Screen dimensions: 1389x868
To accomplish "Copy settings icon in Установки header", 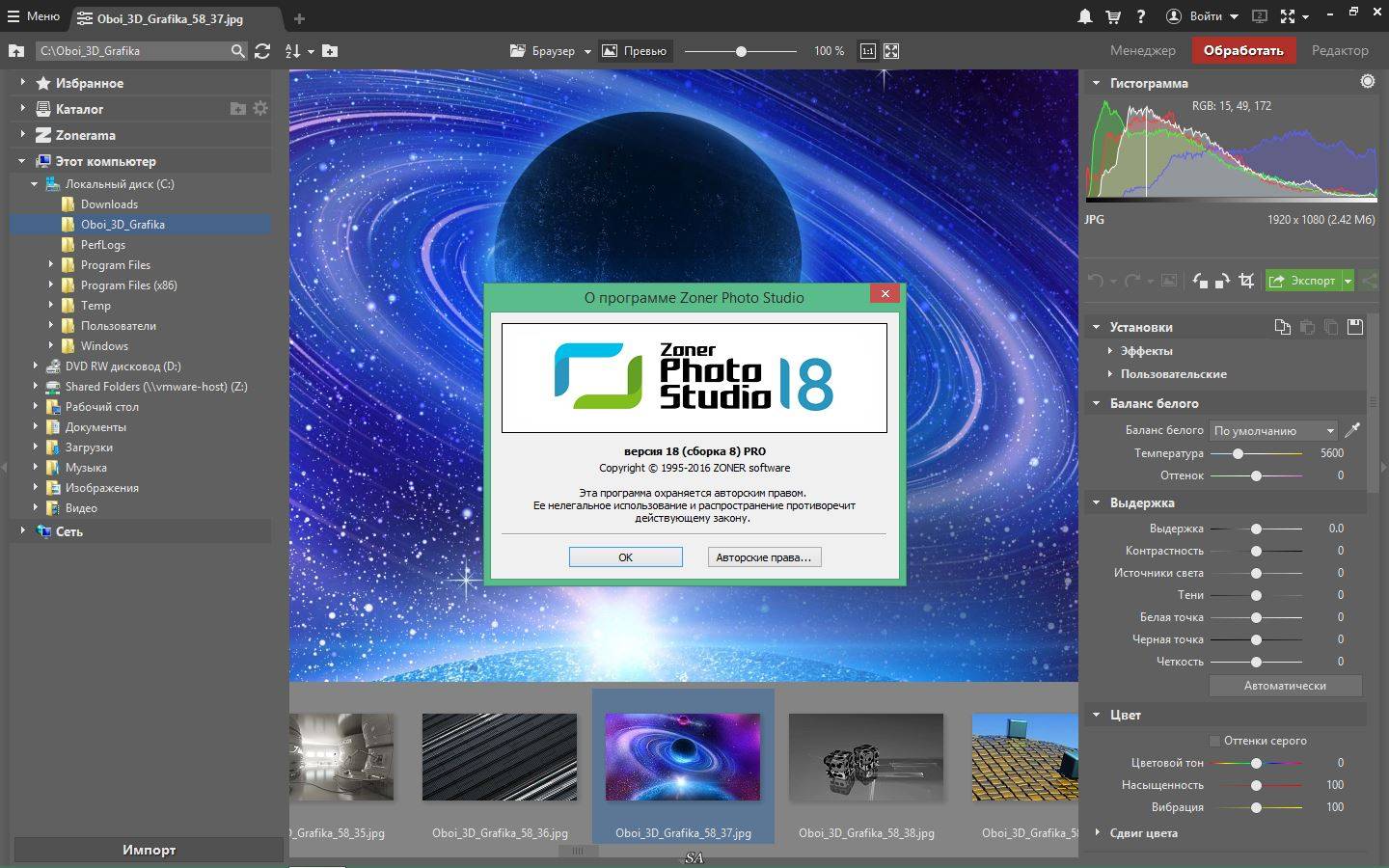I will pyautogui.click(x=1282, y=327).
